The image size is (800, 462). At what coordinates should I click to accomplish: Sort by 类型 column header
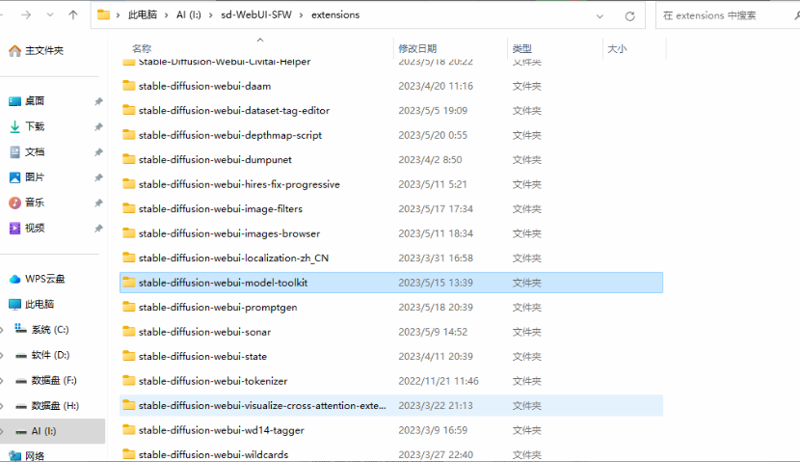[x=522, y=48]
